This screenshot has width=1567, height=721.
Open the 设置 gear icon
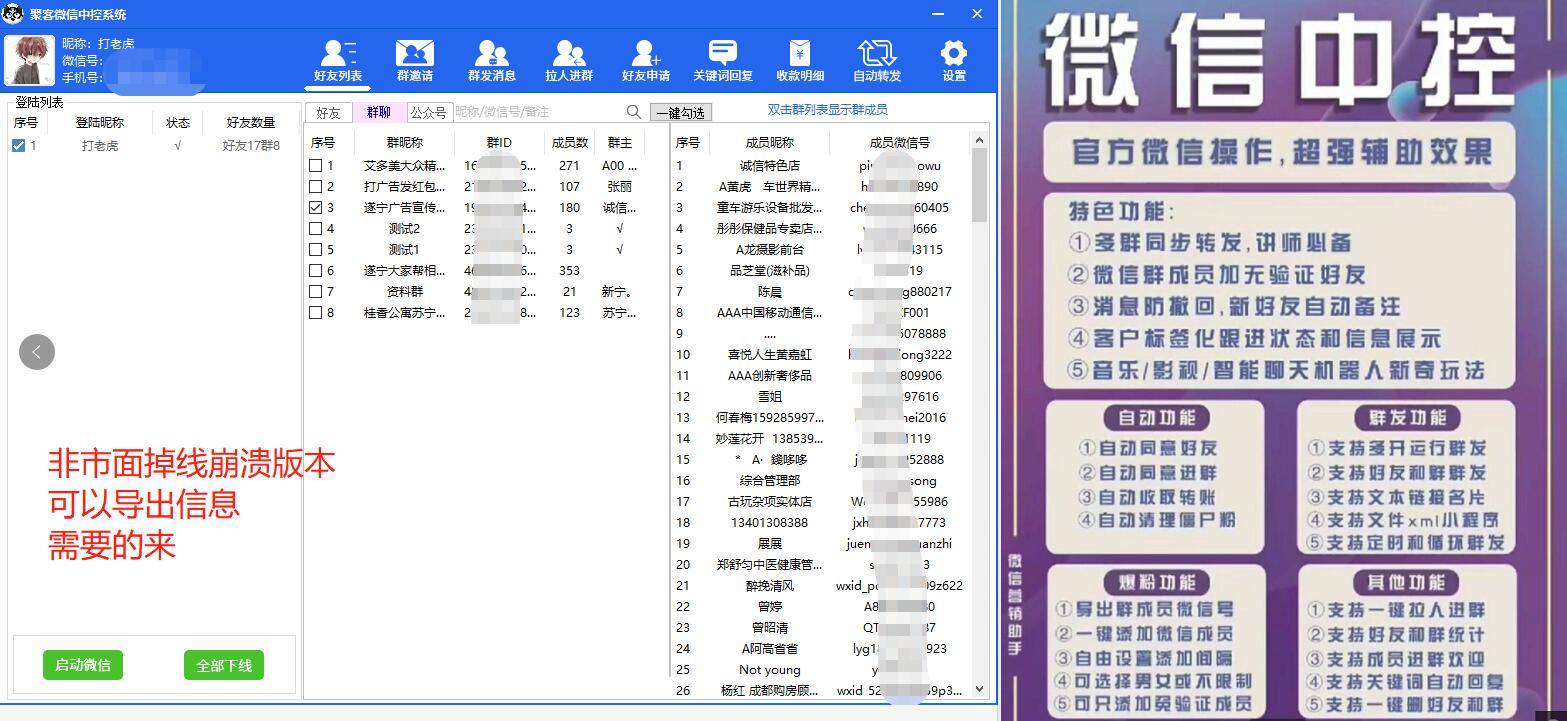[x=954, y=60]
